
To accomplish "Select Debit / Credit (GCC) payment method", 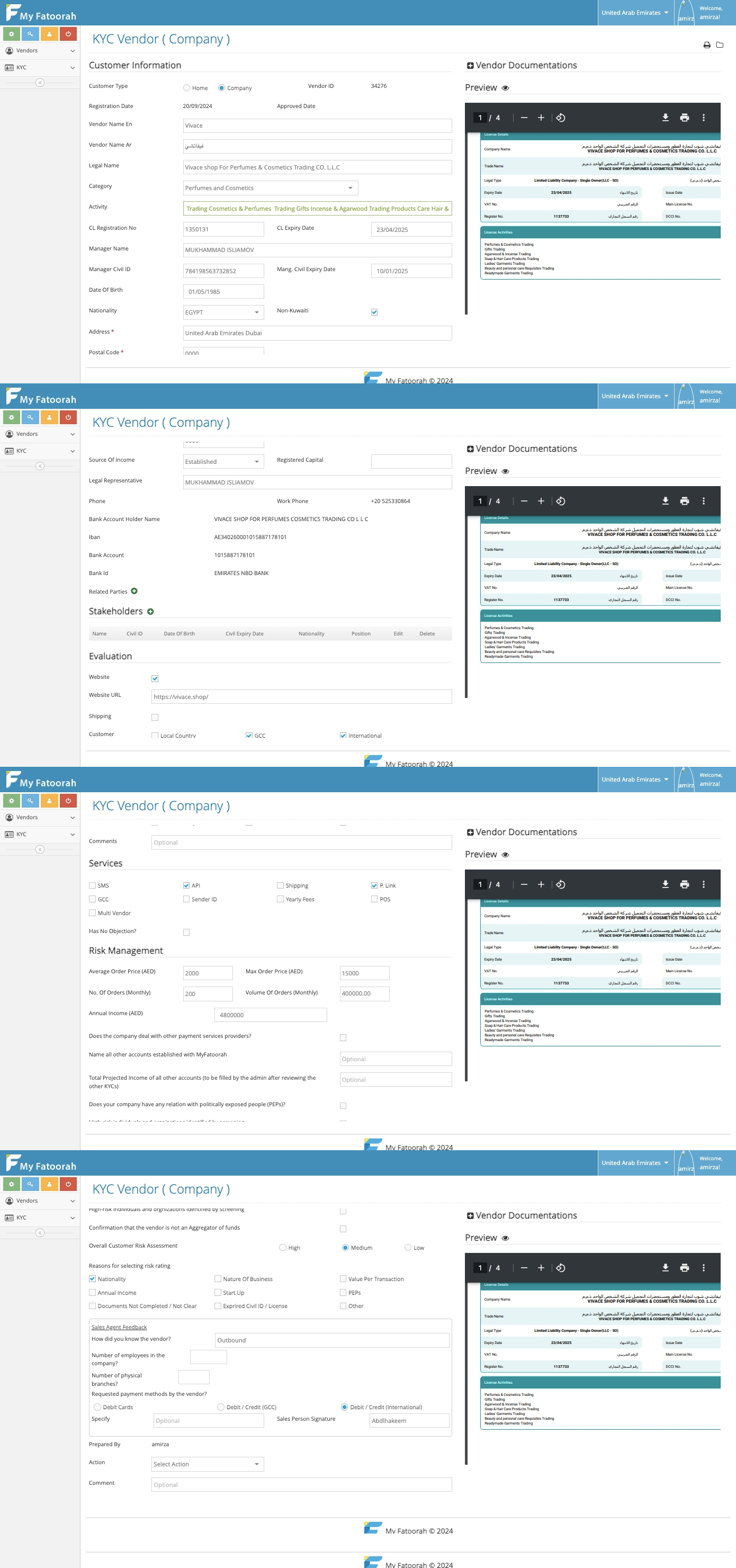I will 221,1406.
